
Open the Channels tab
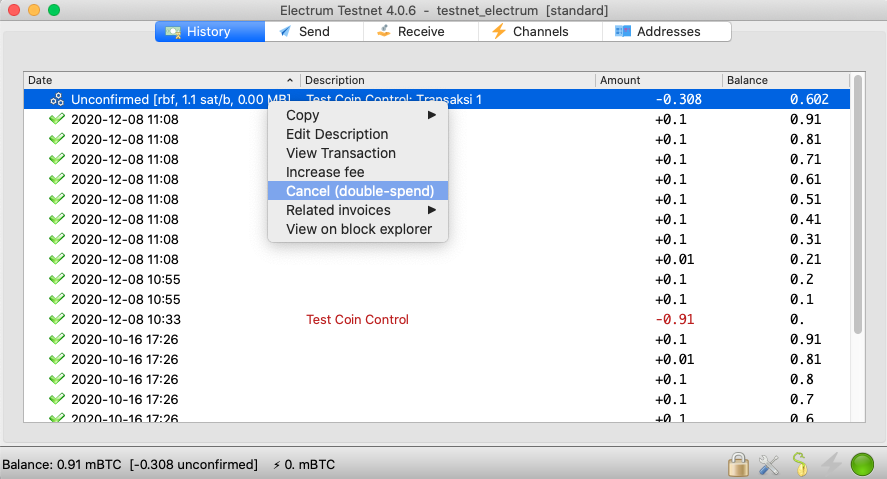(x=540, y=32)
